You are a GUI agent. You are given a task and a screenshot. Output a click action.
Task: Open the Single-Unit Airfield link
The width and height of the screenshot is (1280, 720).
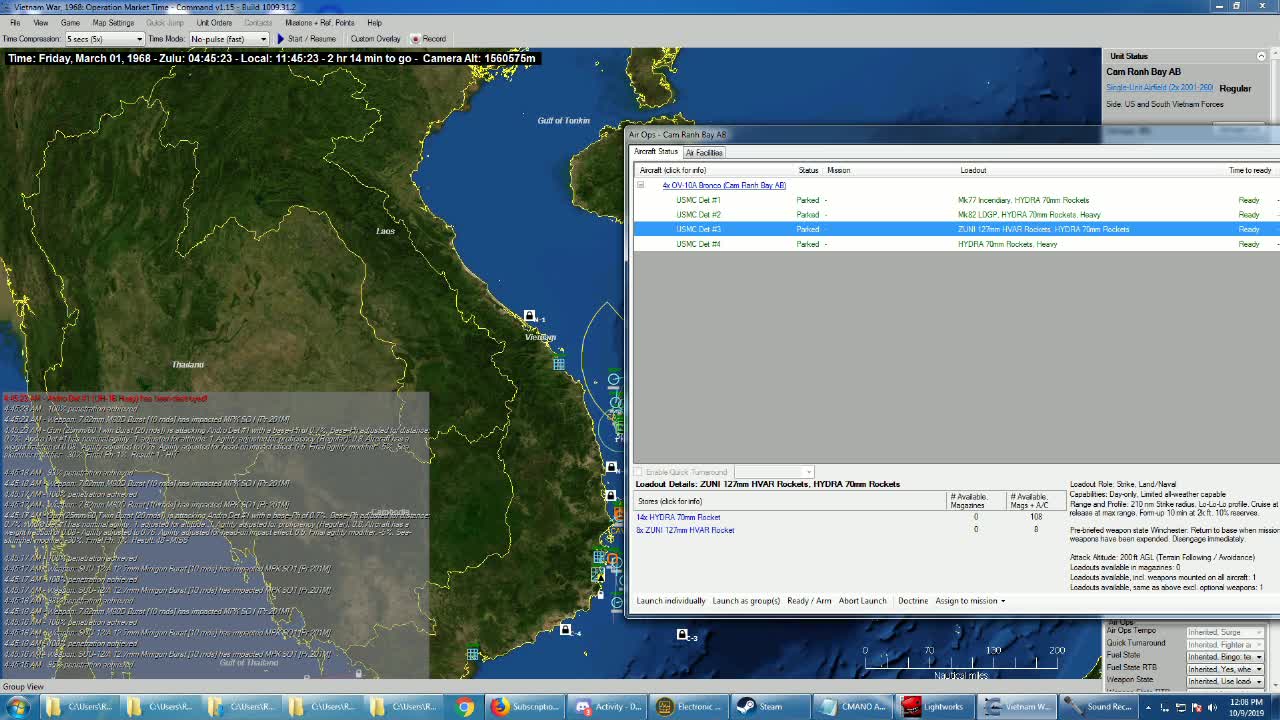(1159, 88)
